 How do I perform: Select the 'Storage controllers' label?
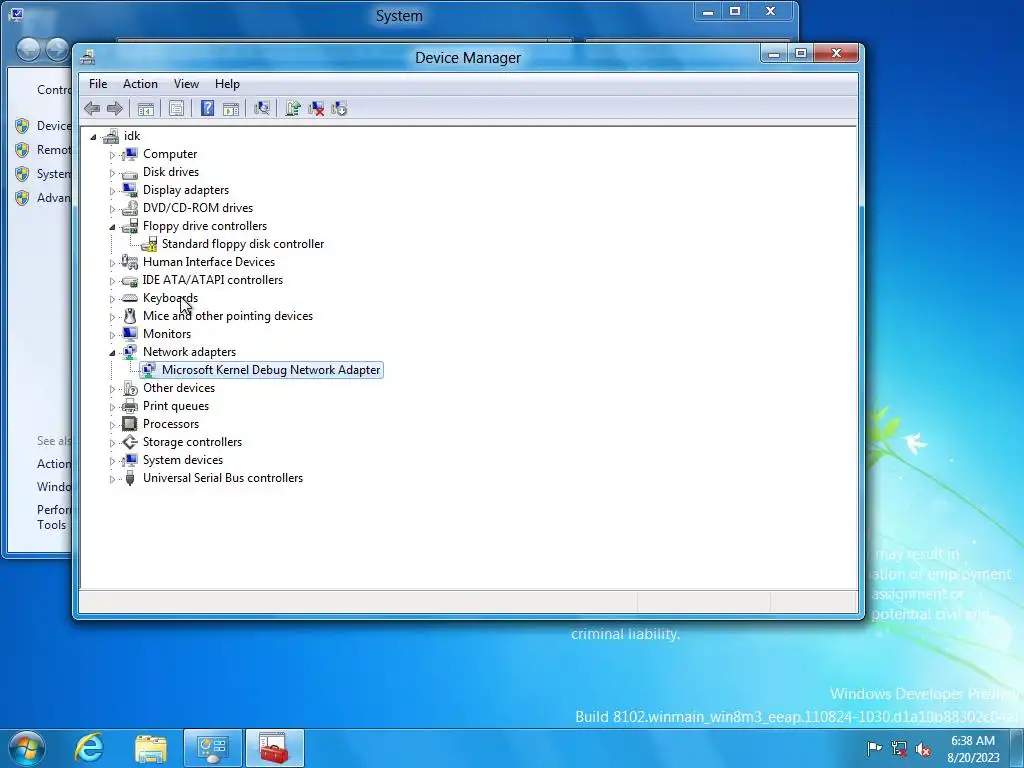[x=193, y=442]
